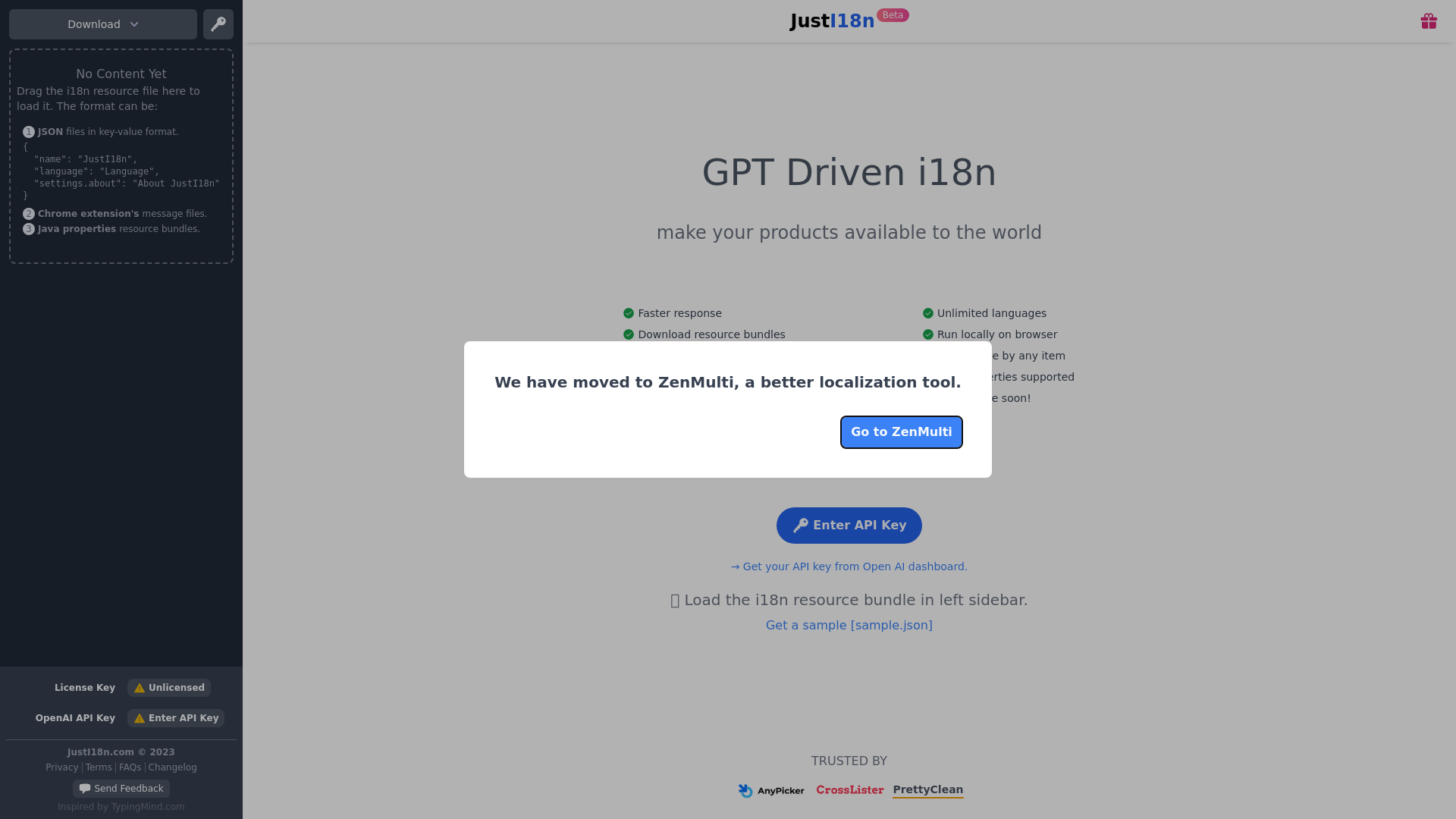
Task: Click the AnyPicker logo
Action: click(x=771, y=791)
